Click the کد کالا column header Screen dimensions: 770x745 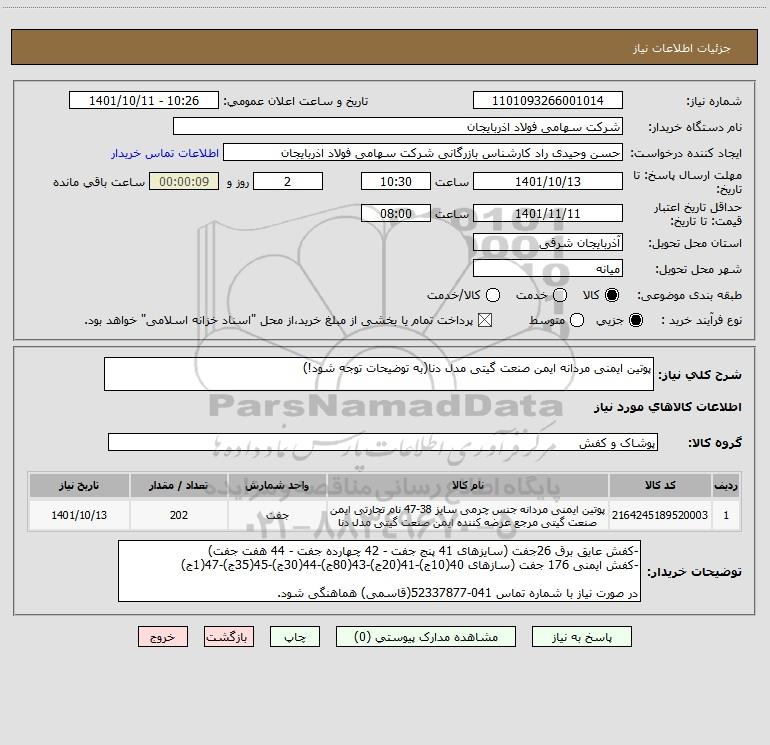660,485
